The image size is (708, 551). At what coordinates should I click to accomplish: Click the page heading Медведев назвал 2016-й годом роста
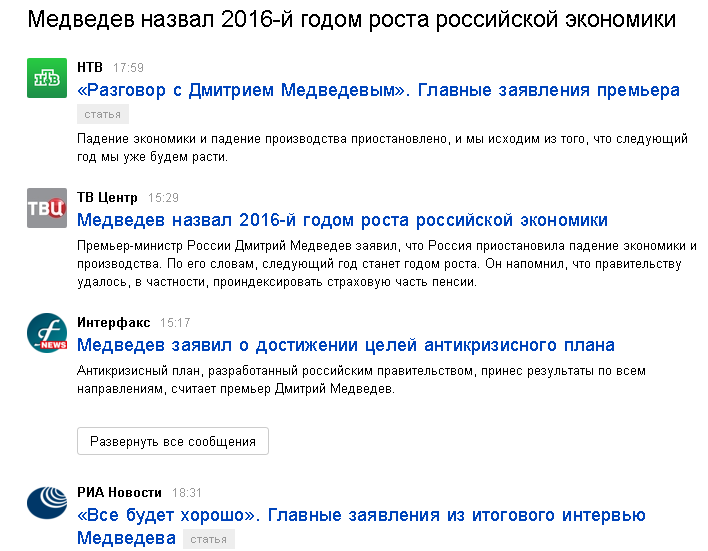pos(352,19)
